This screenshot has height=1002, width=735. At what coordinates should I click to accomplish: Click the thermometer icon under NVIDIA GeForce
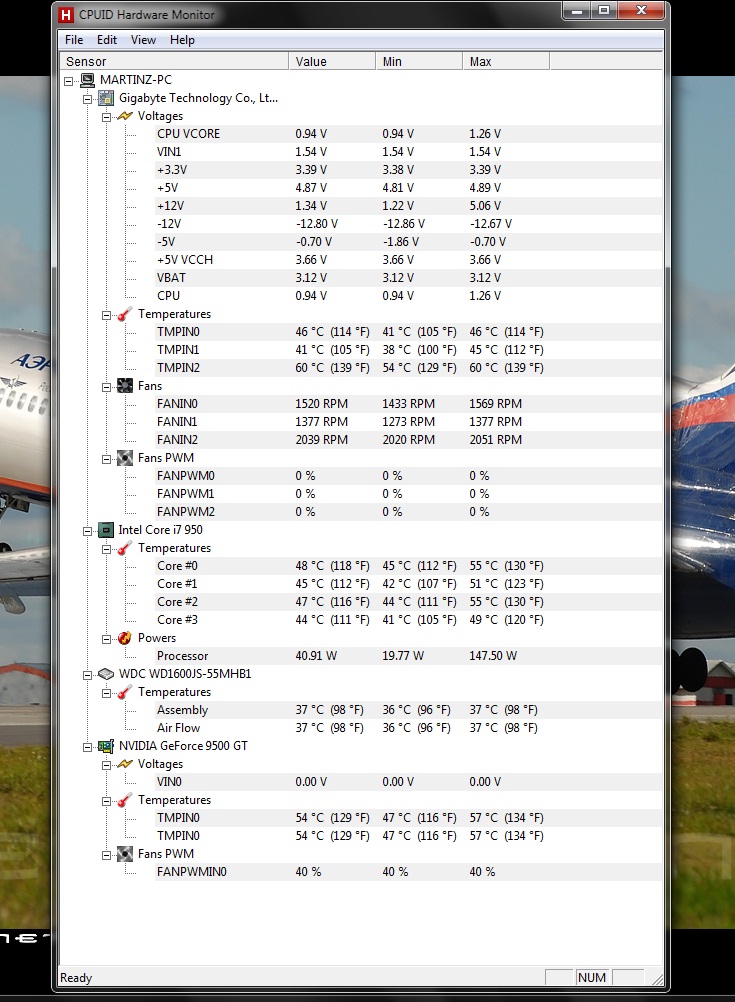click(x=125, y=800)
